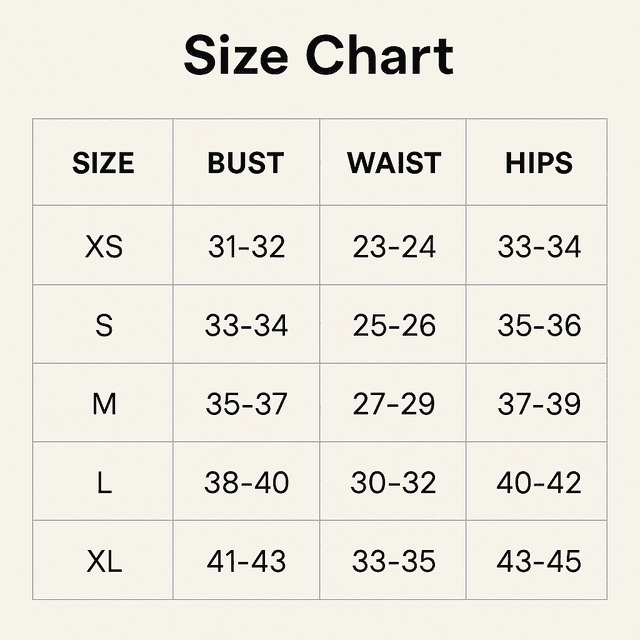The height and width of the screenshot is (640, 640).
Task: Select bust measurement 38-40
Action: [x=246, y=483]
